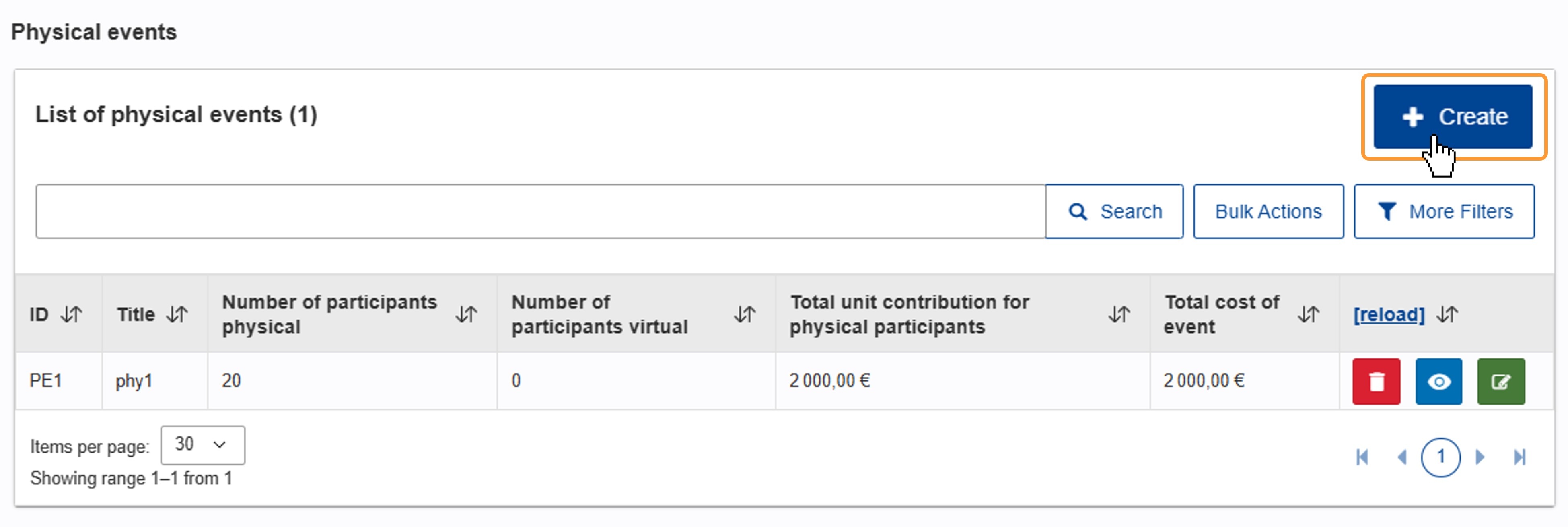Image resolution: width=1568 pixels, height=527 pixels.
Task: Sort by Number of participants physical
Action: tap(466, 314)
